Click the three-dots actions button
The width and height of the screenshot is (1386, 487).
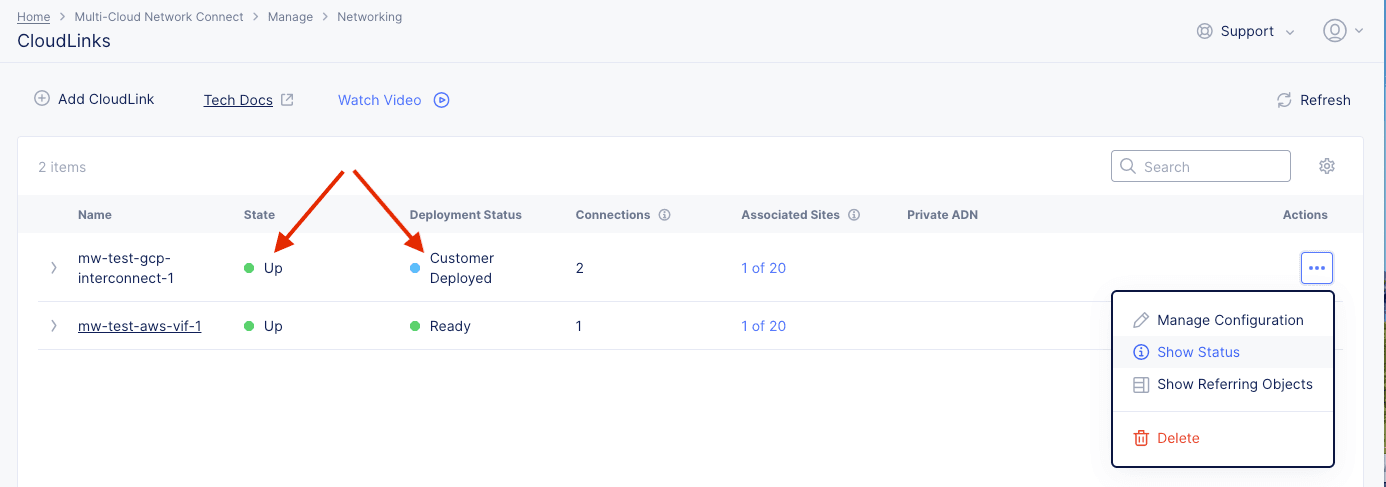click(x=1316, y=268)
